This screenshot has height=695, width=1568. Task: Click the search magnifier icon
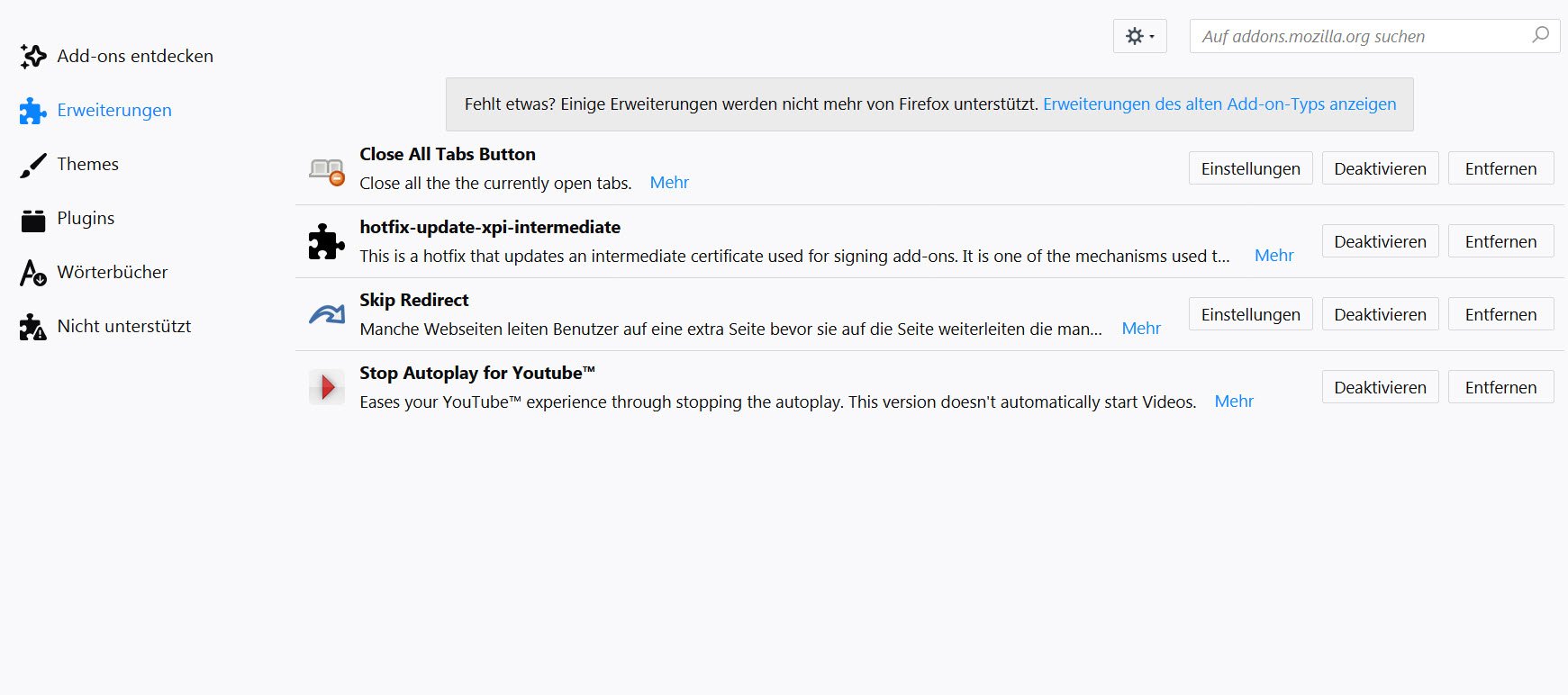click(x=1540, y=35)
